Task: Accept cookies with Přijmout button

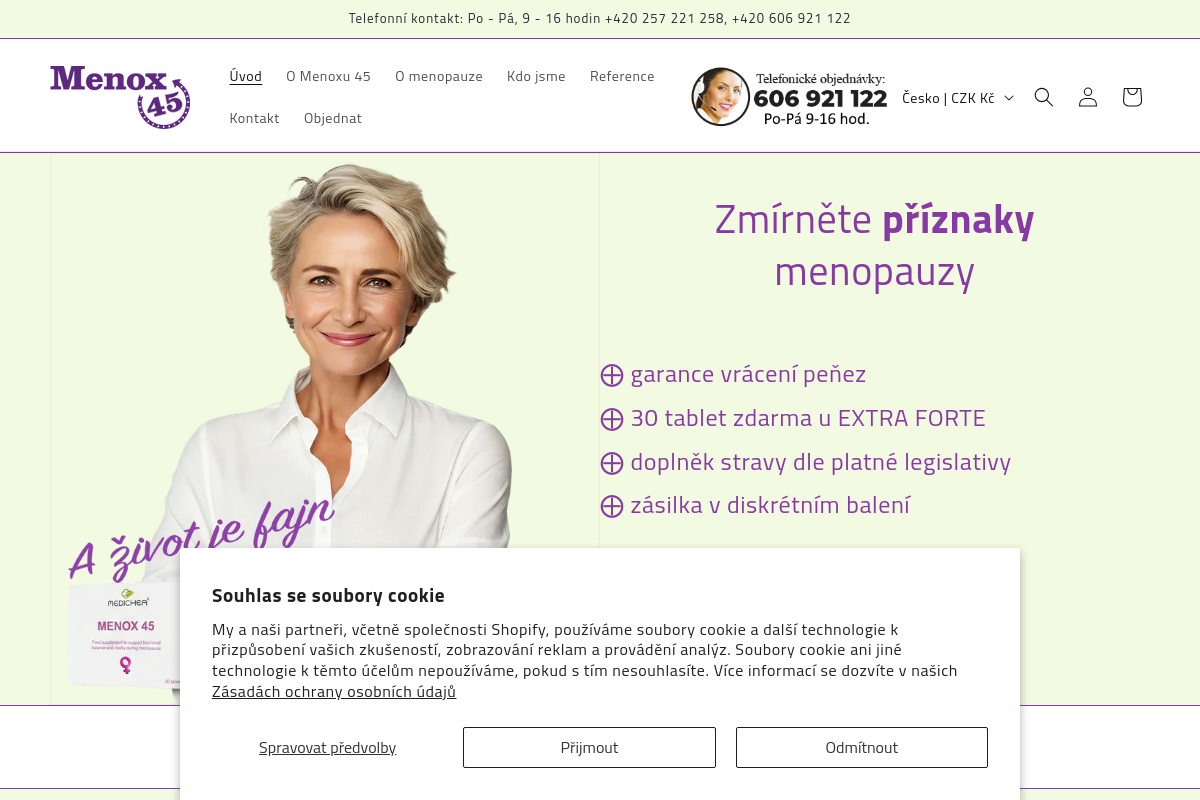Action: (x=589, y=747)
